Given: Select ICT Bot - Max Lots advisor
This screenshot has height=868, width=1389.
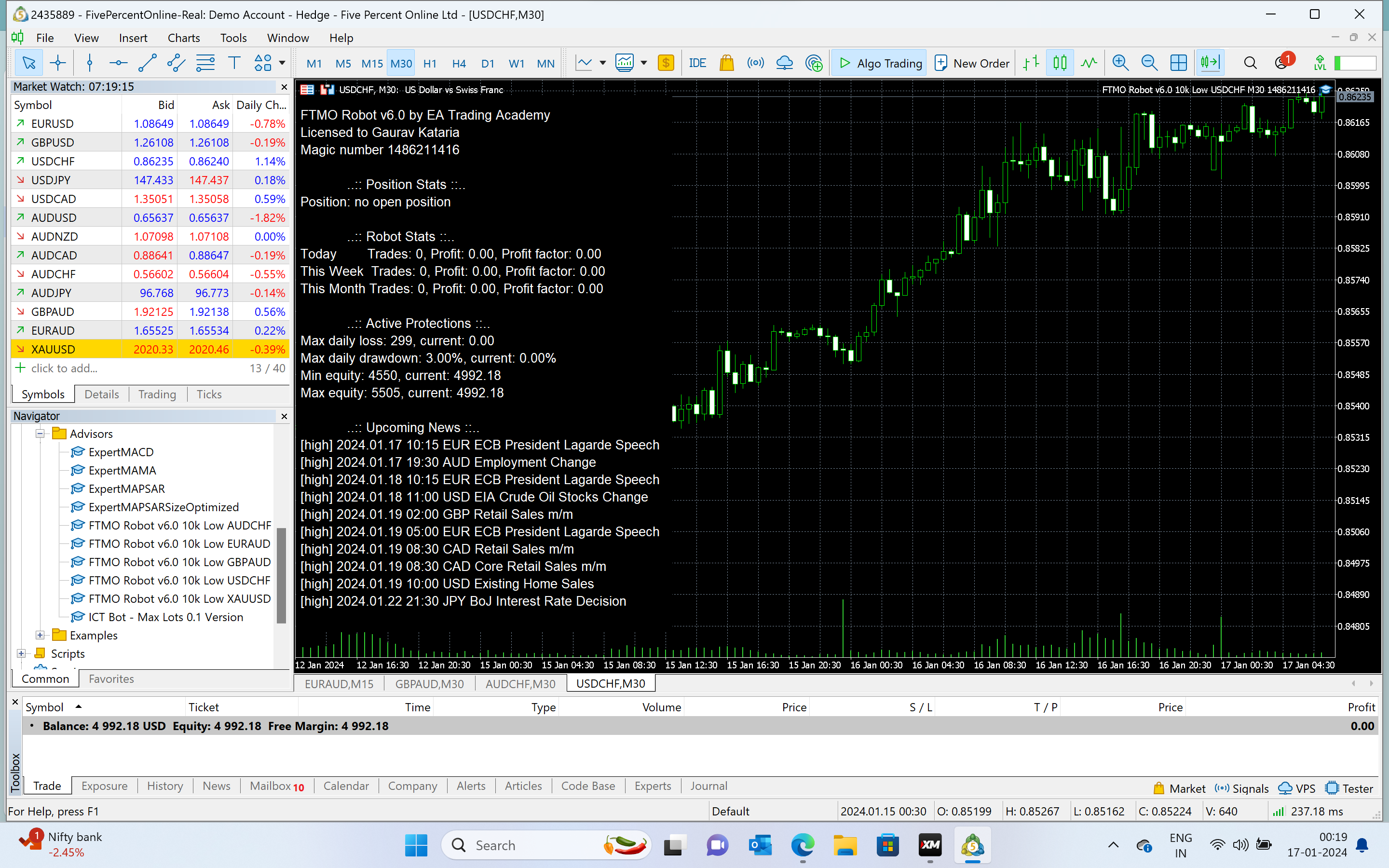Looking at the screenshot, I should tap(165, 617).
